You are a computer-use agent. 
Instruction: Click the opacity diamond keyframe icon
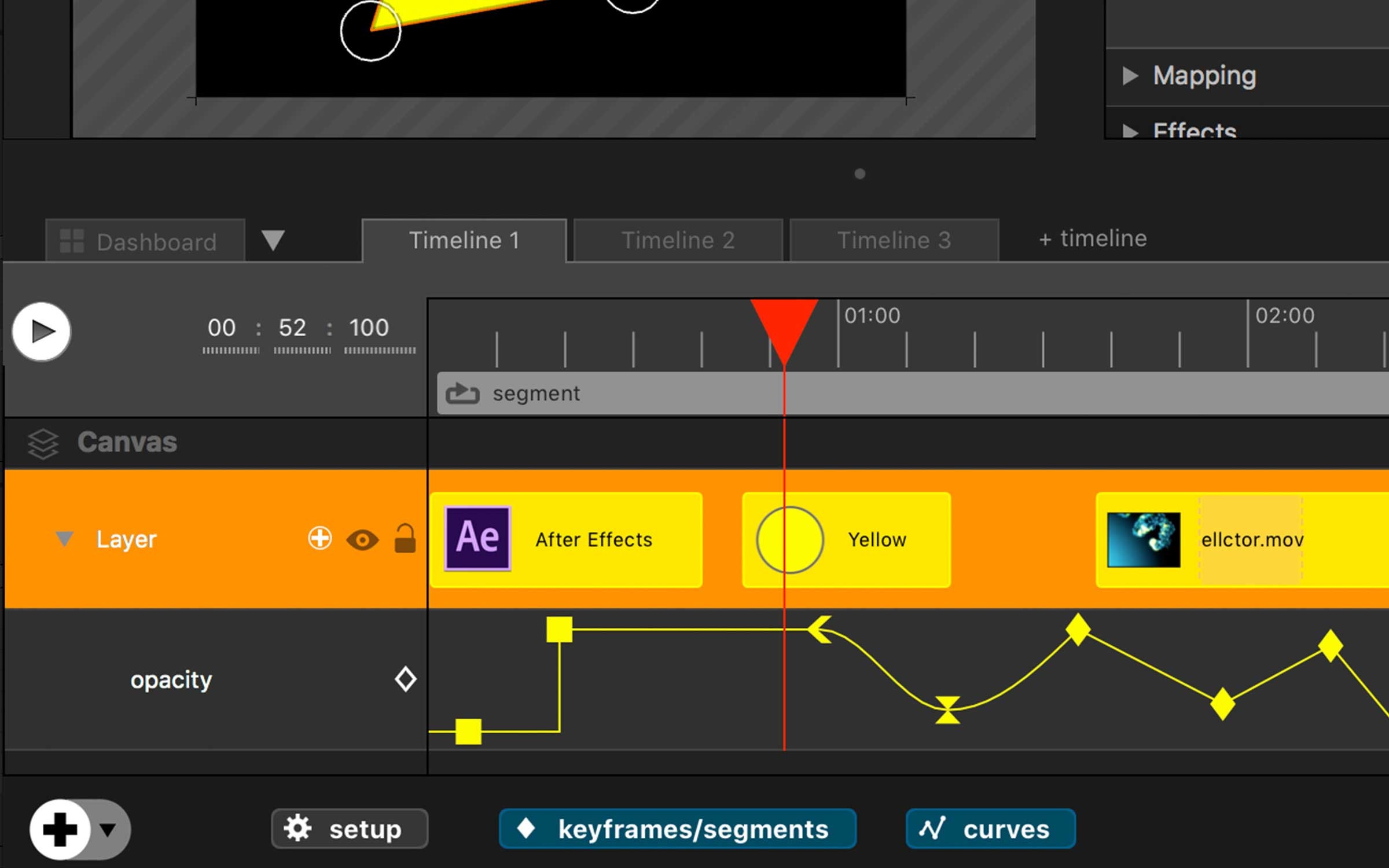coord(405,679)
